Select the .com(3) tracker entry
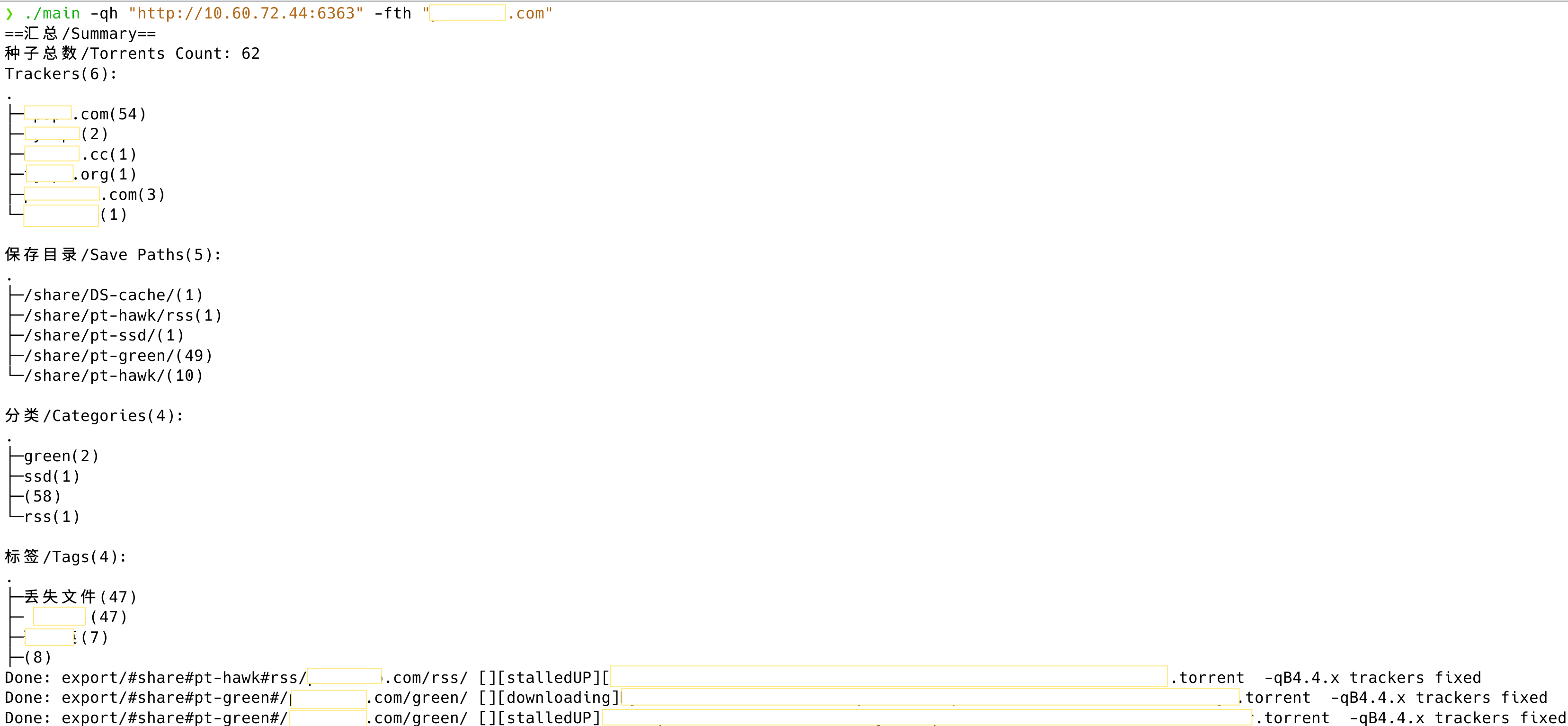1568x726 pixels. 133,195
